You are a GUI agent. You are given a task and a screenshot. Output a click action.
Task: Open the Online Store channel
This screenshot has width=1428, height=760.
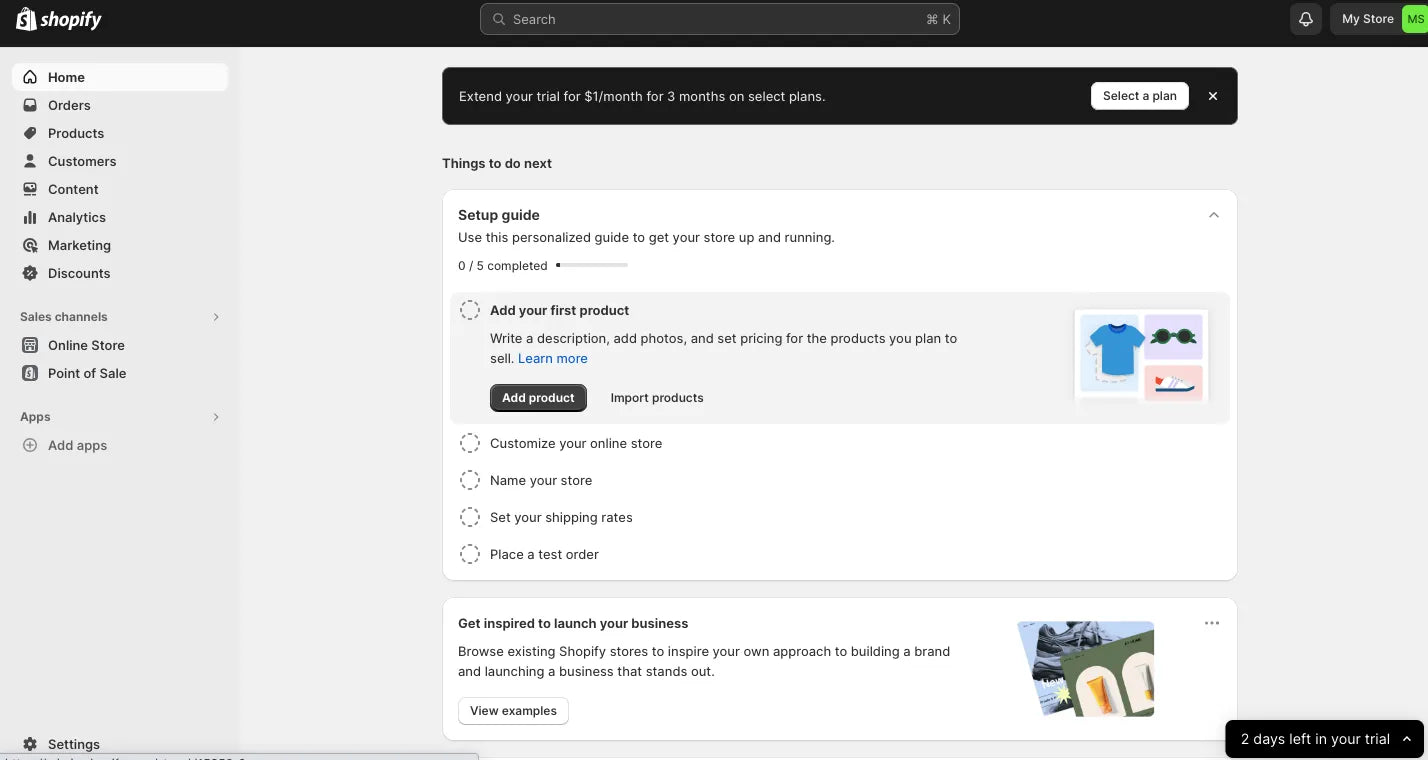pyautogui.click(x=86, y=345)
